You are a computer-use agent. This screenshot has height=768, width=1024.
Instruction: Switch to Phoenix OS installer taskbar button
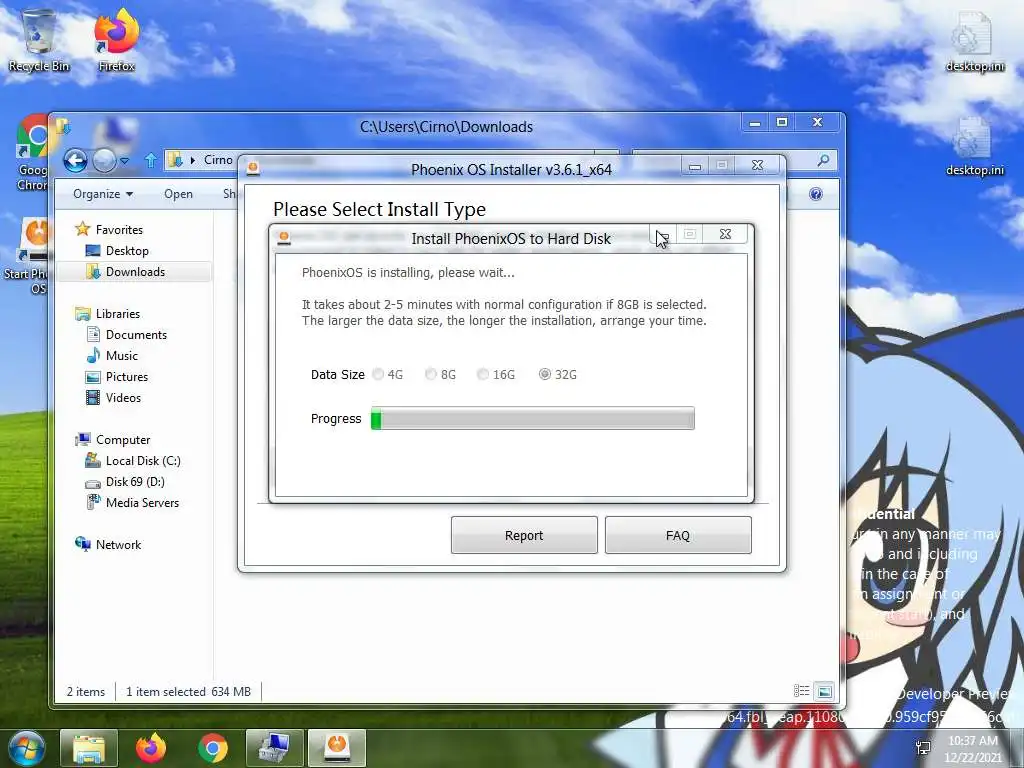pos(336,748)
